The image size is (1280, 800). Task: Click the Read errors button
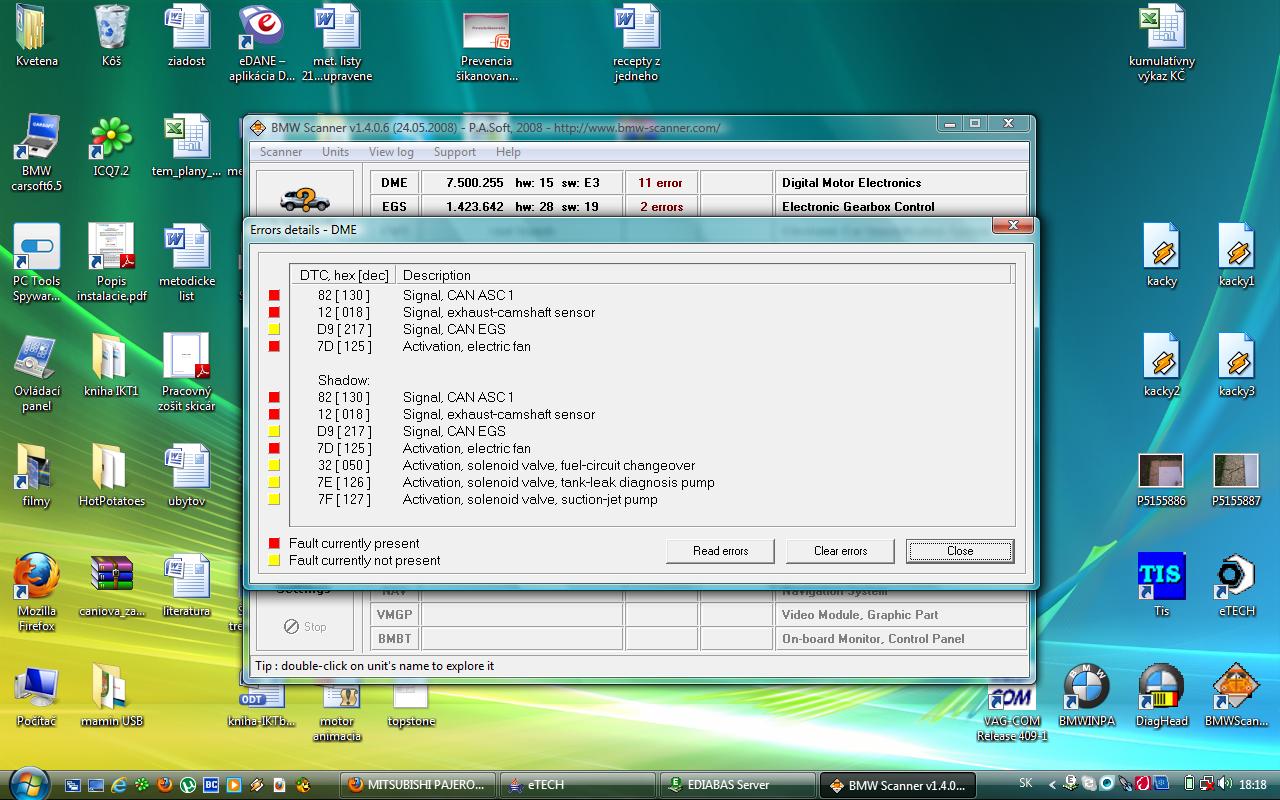720,551
